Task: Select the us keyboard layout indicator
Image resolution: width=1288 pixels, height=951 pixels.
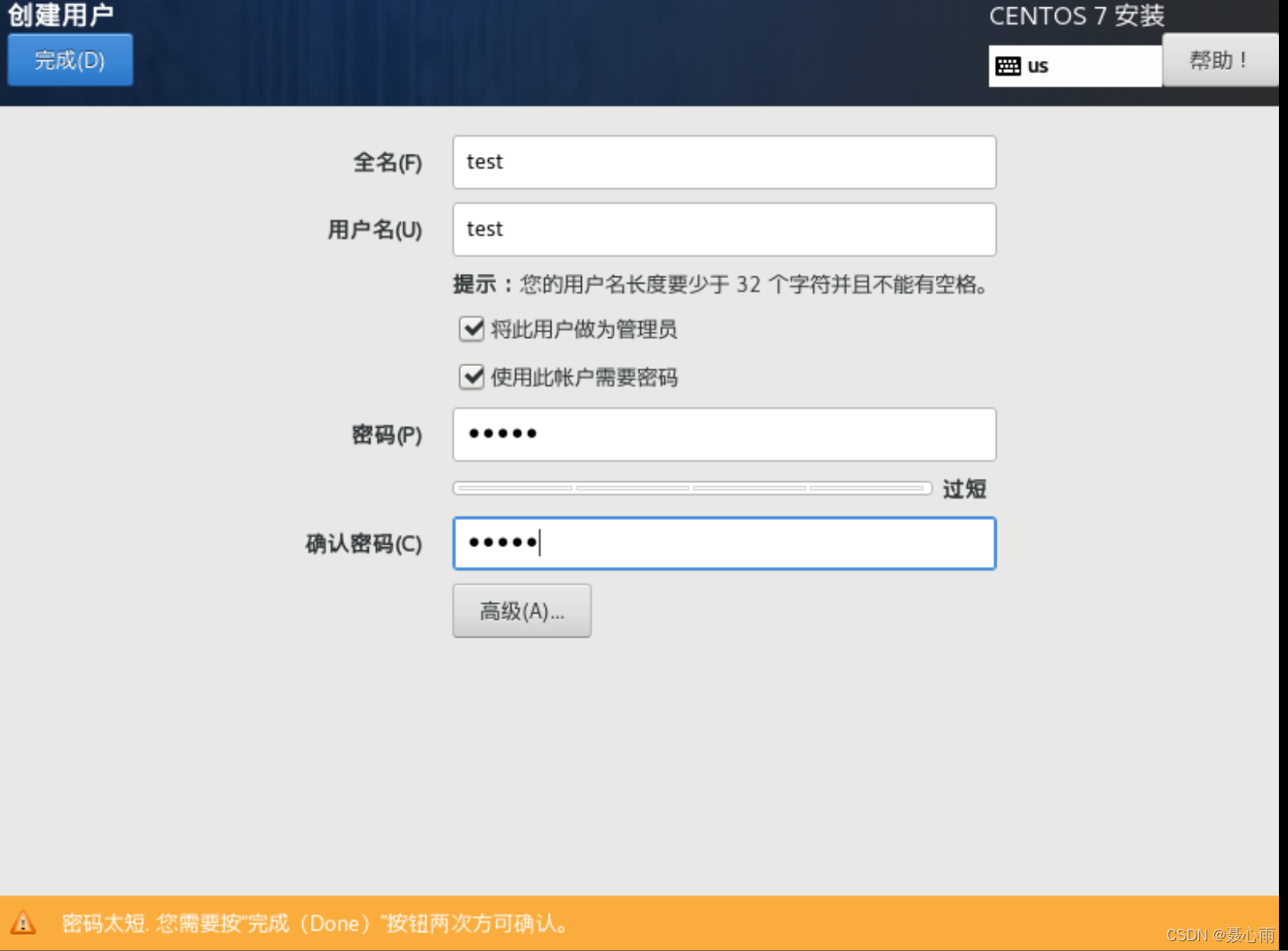Action: pos(1075,66)
